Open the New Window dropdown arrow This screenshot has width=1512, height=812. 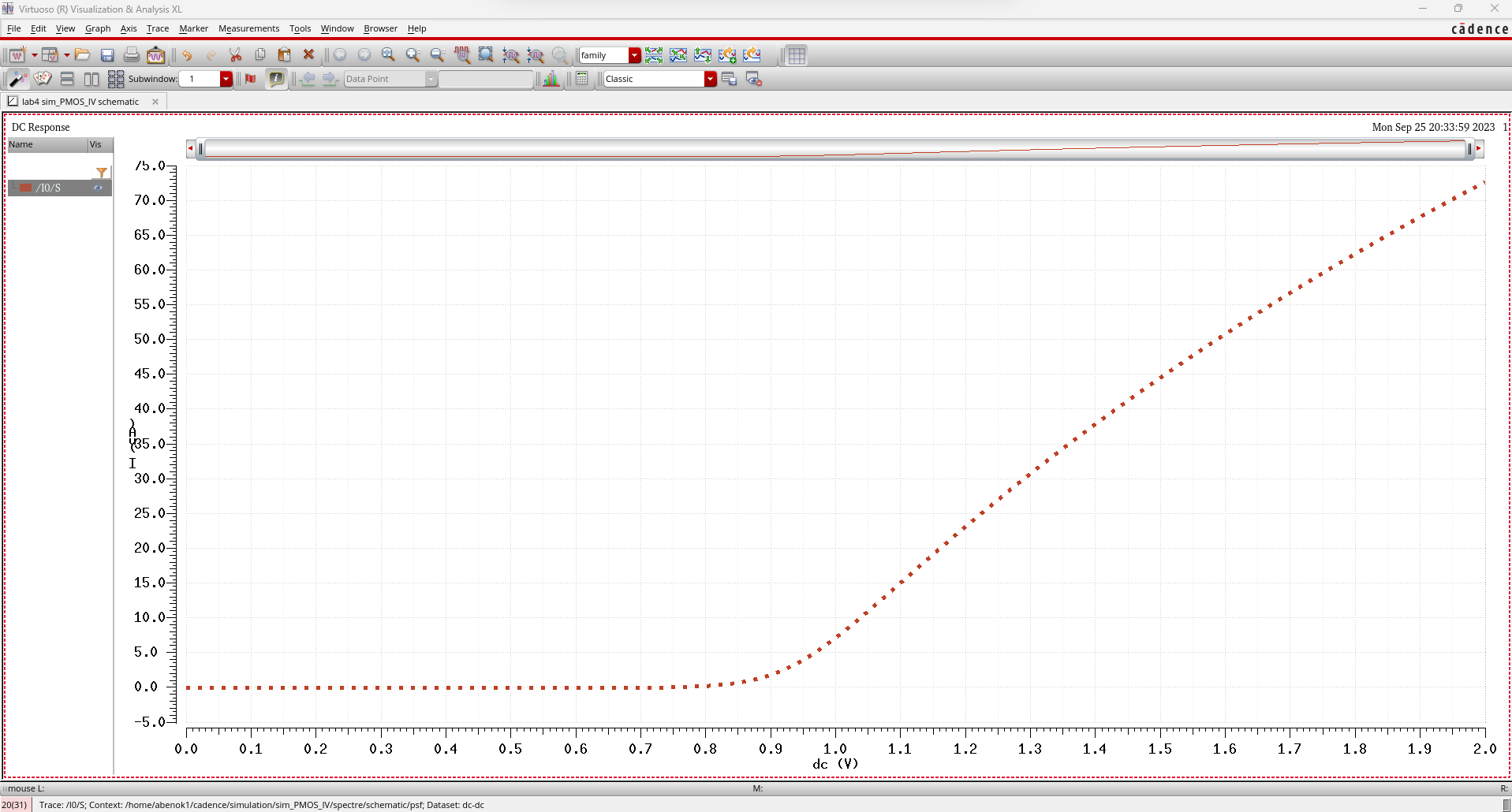coord(34,55)
